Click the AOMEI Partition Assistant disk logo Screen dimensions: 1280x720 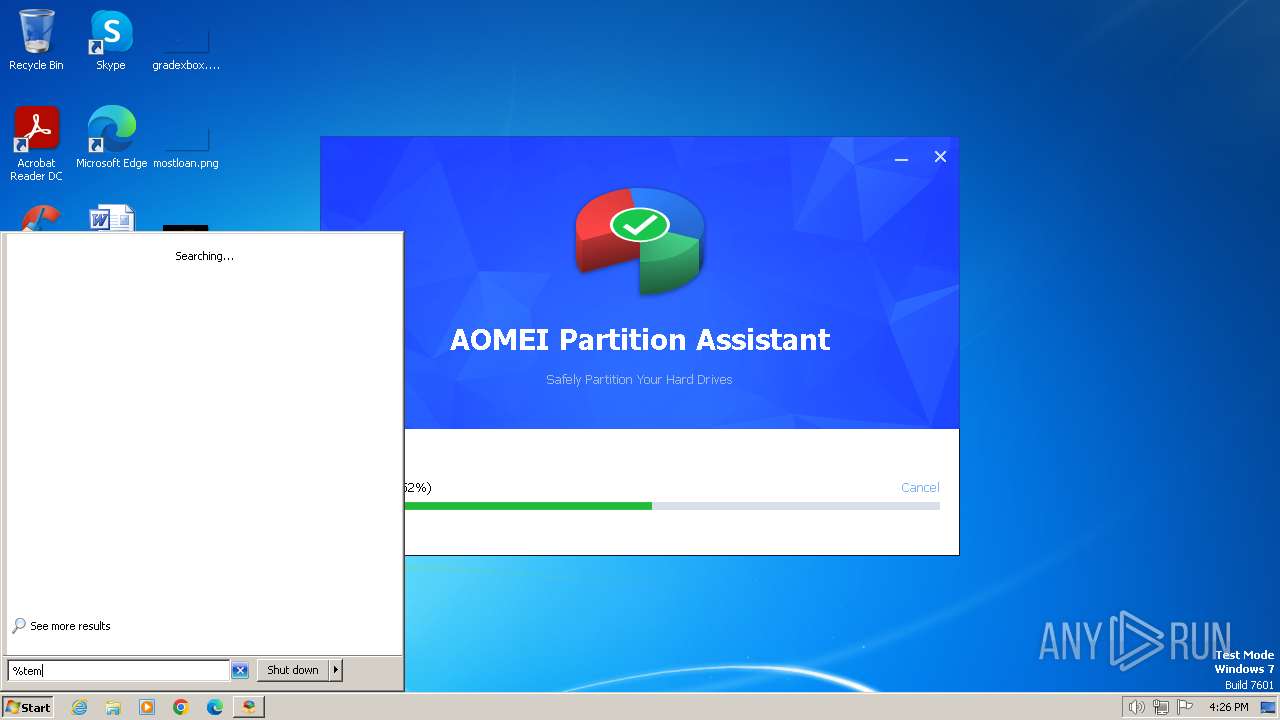coord(640,240)
